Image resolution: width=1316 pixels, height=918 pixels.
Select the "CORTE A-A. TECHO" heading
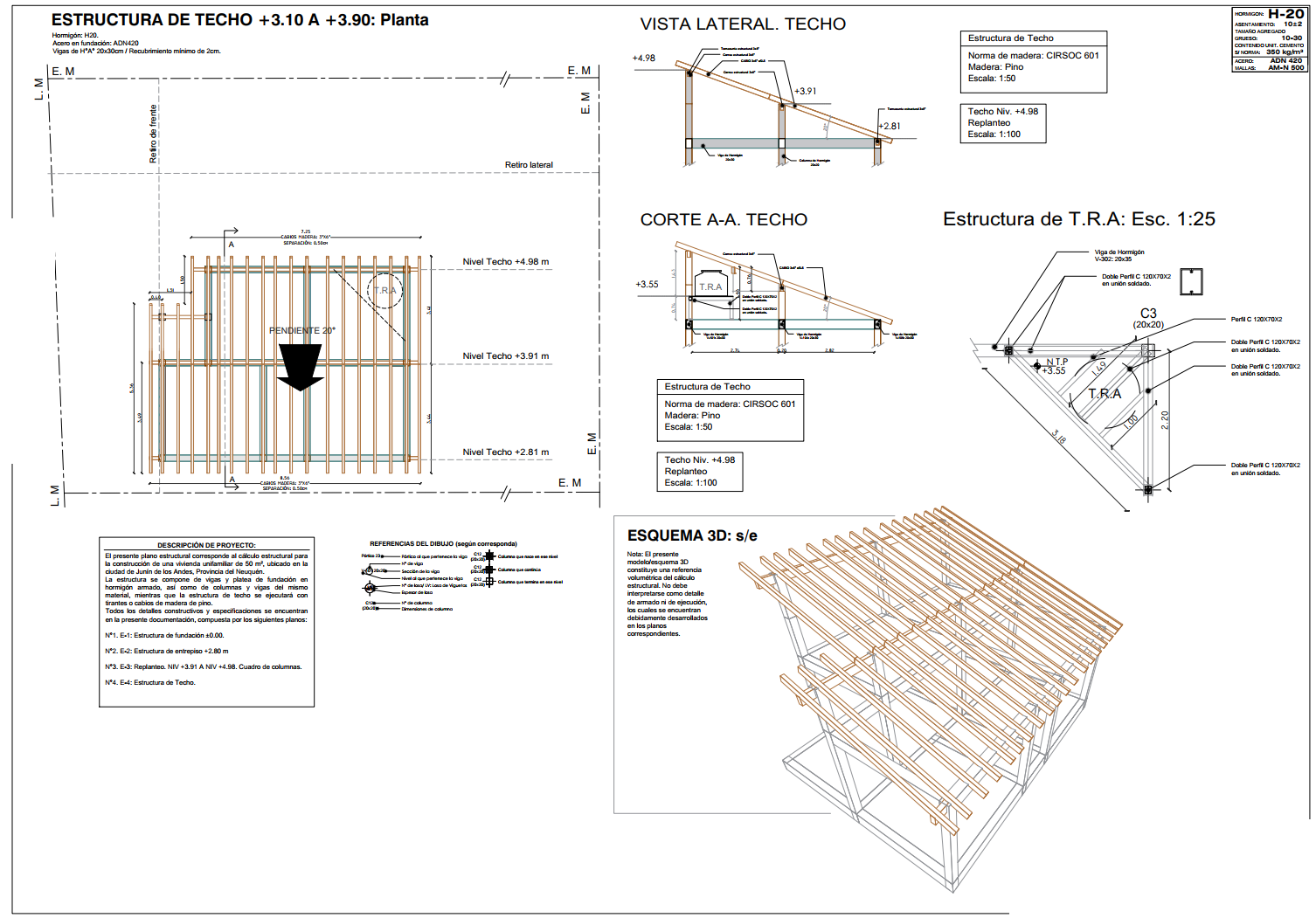724,220
